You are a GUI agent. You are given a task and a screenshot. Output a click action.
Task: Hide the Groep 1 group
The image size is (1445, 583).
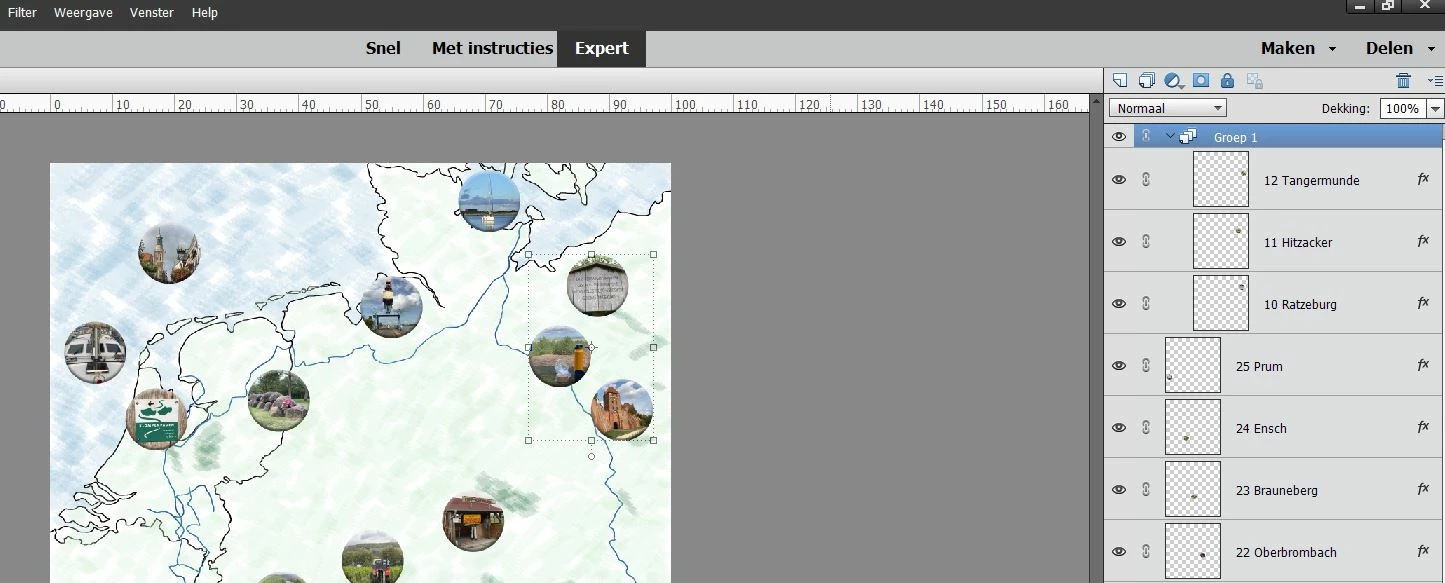1119,137
